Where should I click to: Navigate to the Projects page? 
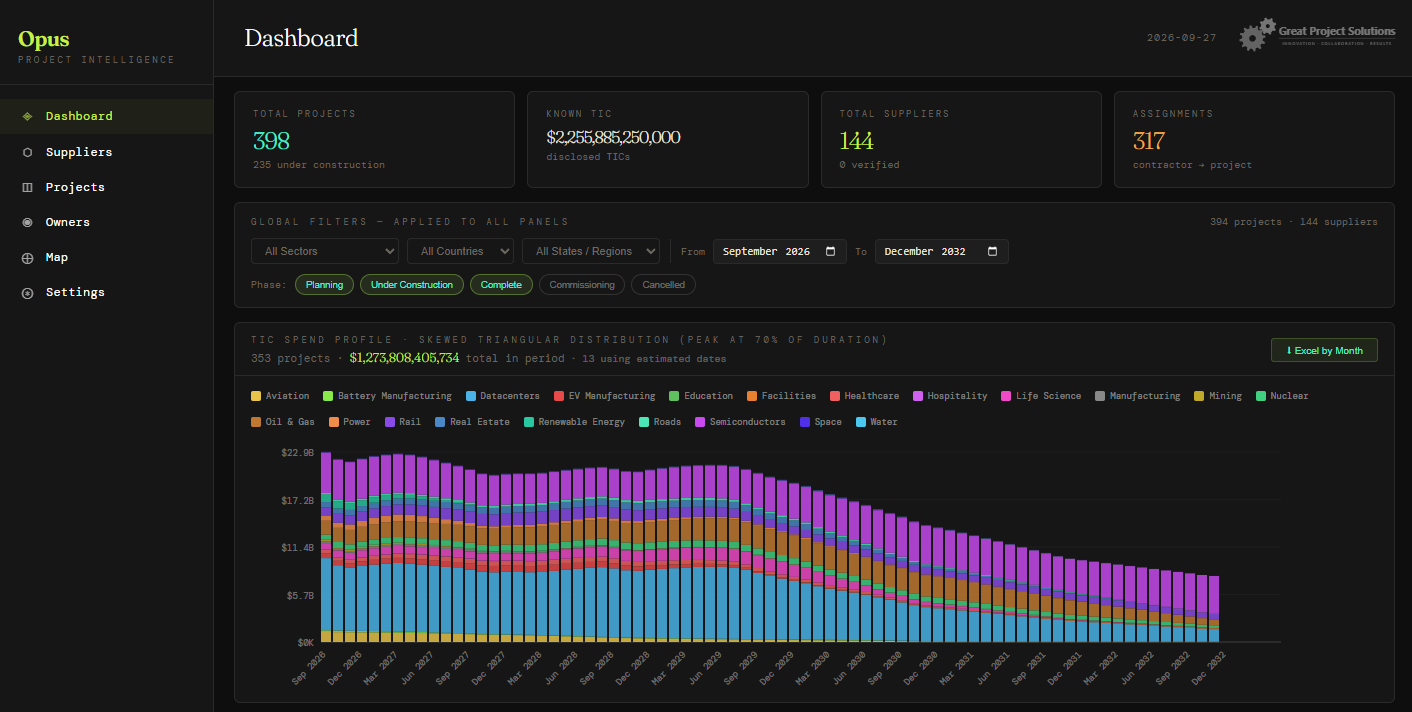[x=106, y=187]
